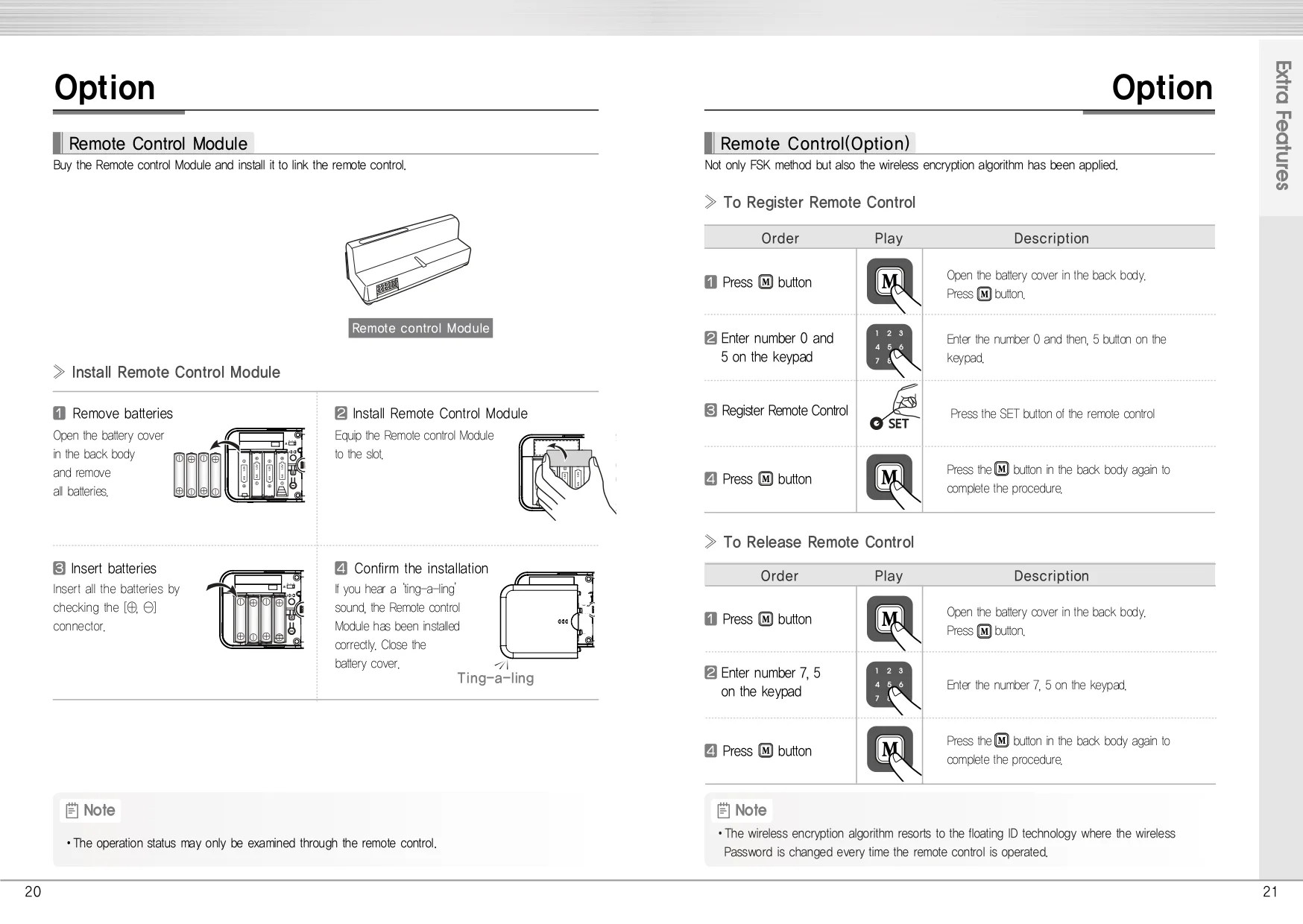Click the Note icon on page 21
The width and height of the screenshot is (1303, 924).
click(x=723, y=811)
